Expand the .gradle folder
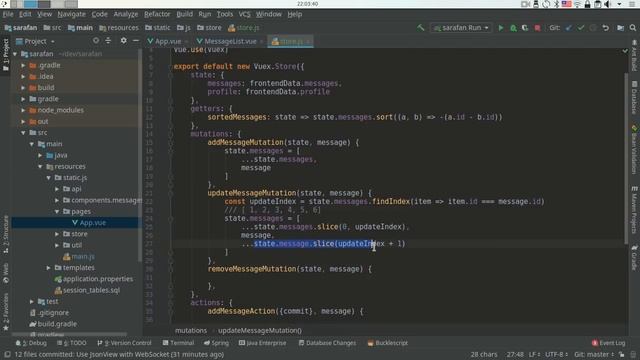 [x=23, y=65]
